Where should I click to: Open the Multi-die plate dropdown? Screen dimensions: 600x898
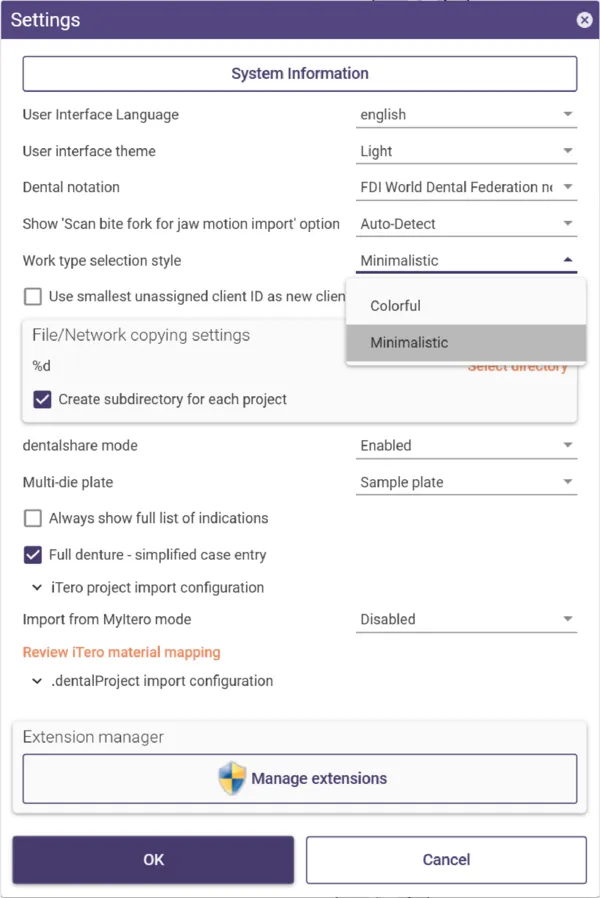466,482
